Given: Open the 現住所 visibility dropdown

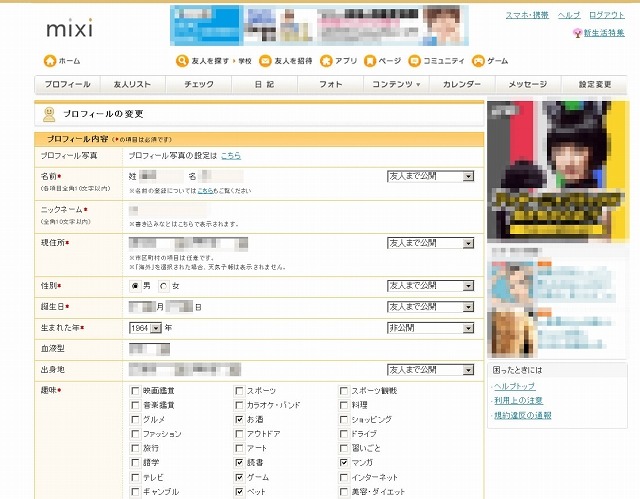Looking at the screenshot, I should click(x=430, y=243).
